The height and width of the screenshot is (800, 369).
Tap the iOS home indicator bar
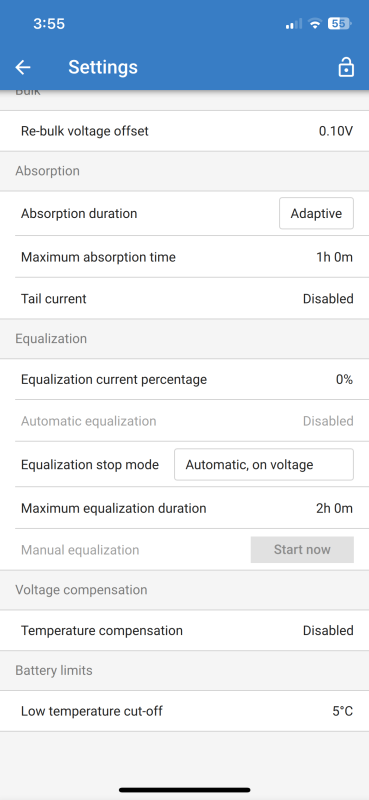185,790
